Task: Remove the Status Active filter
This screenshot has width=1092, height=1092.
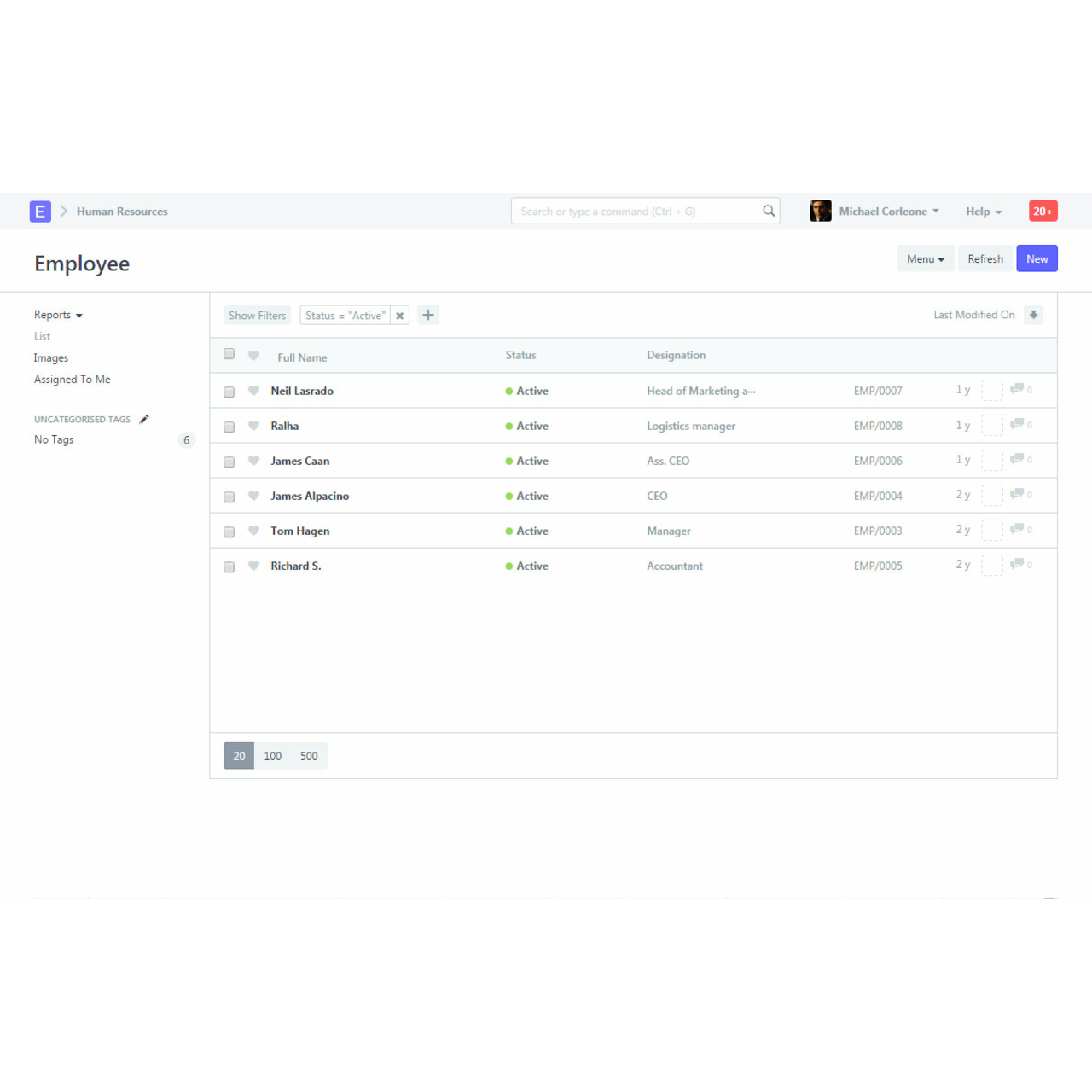Action: click(x=399, y=316)
